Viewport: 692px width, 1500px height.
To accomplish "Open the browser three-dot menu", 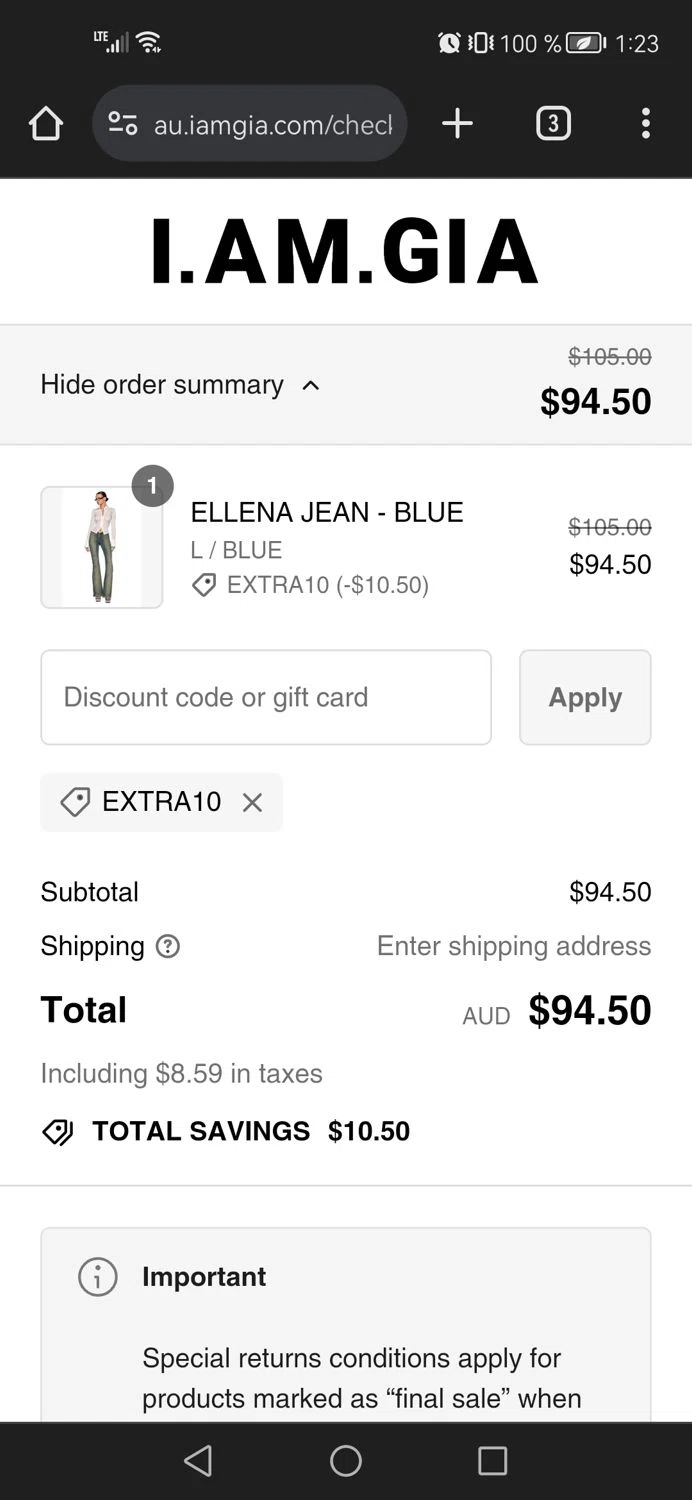I will [x=645, y=124].
